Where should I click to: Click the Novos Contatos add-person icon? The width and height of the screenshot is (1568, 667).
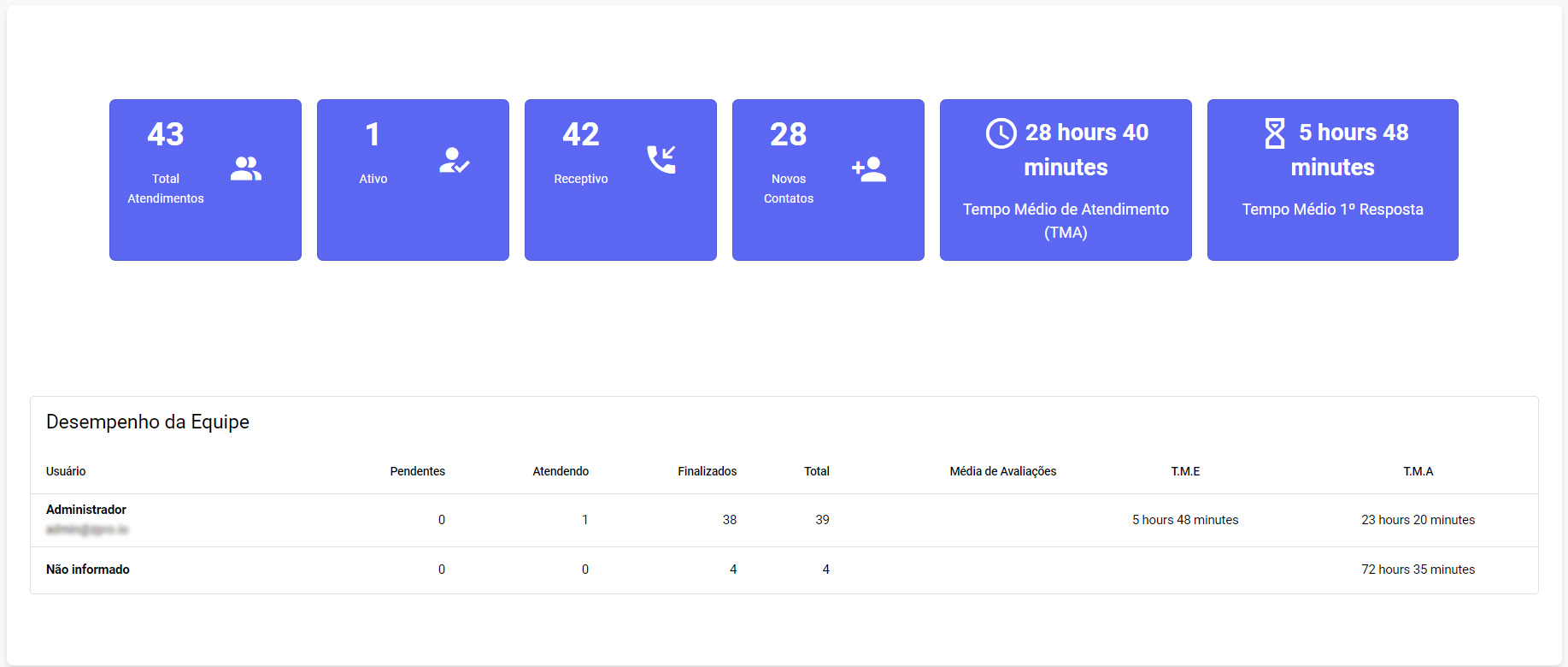click(869, 168)
